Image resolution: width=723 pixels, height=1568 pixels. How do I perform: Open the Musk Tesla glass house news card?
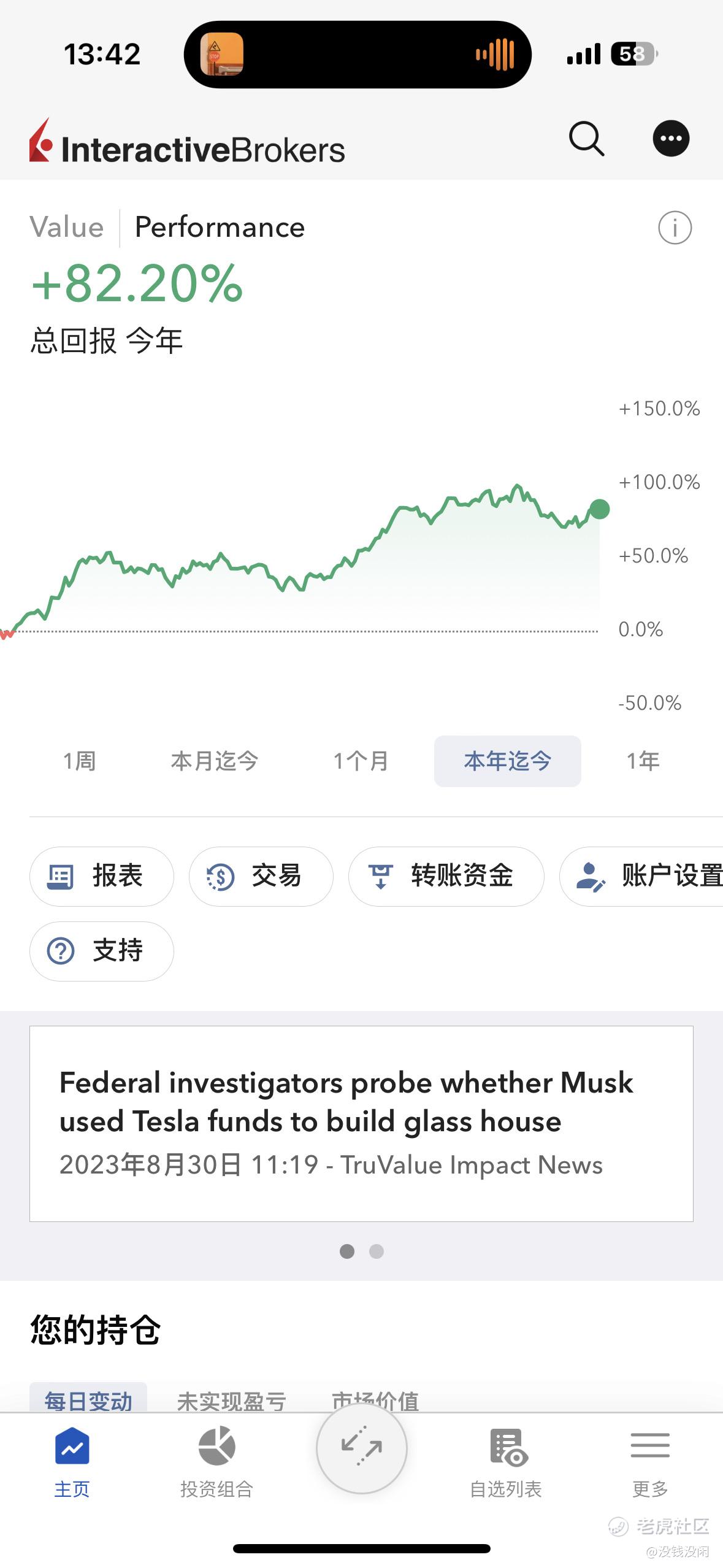click(361, 1124)
